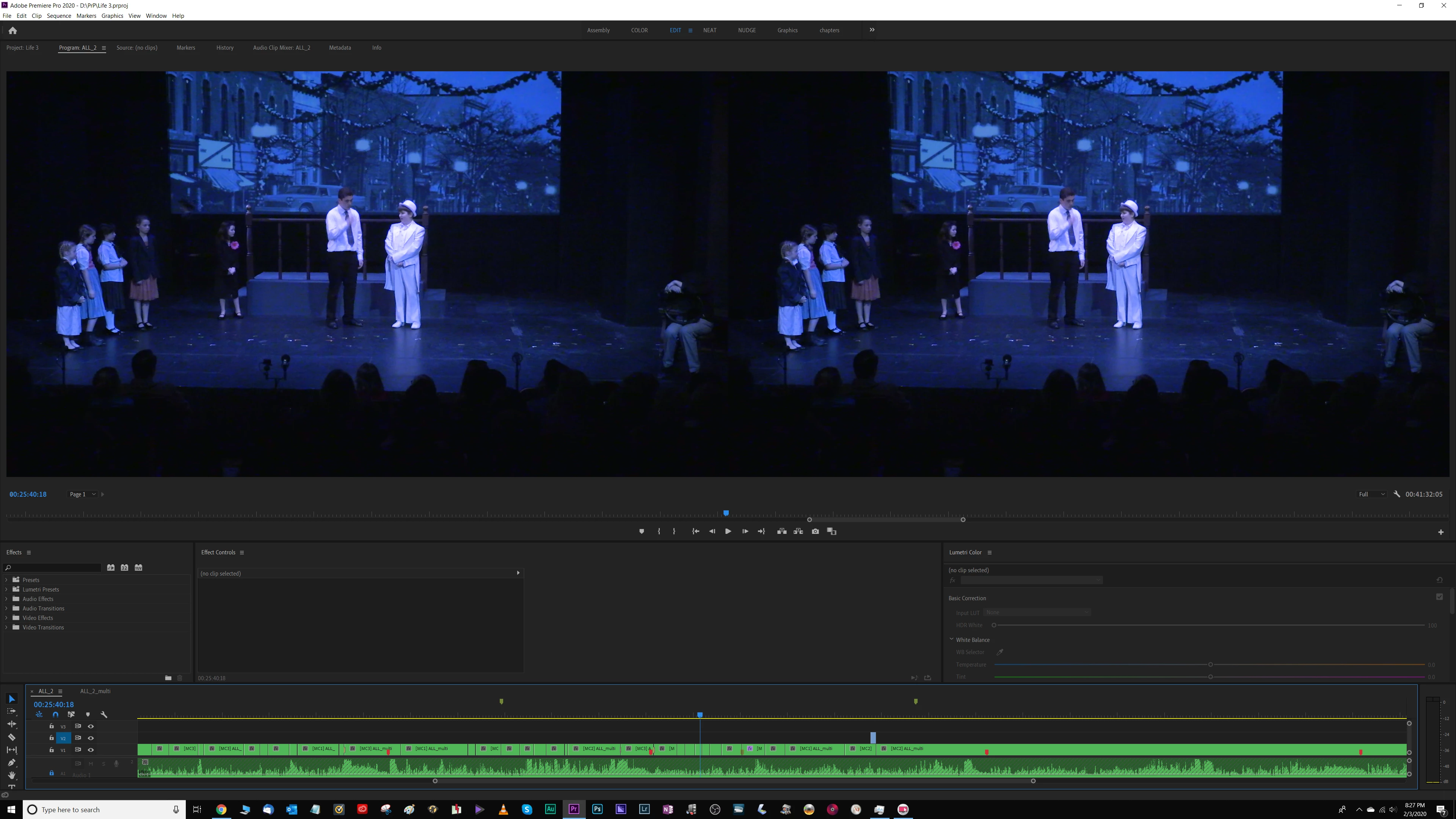Switch to the COLOR workspace tab
Viewport: 1456px width, 819px height.
[639, 30]
